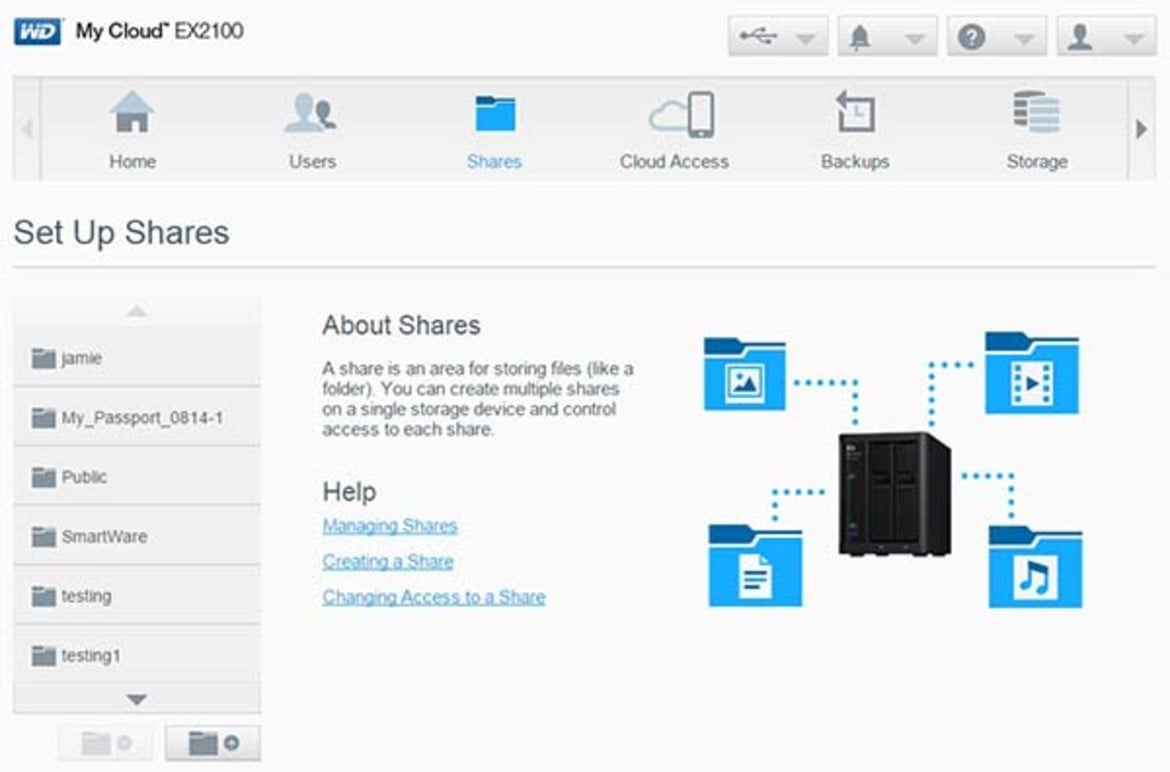Open Changing Access to a Share link
The image size is (1170, 772).
(x=434, y=597)
